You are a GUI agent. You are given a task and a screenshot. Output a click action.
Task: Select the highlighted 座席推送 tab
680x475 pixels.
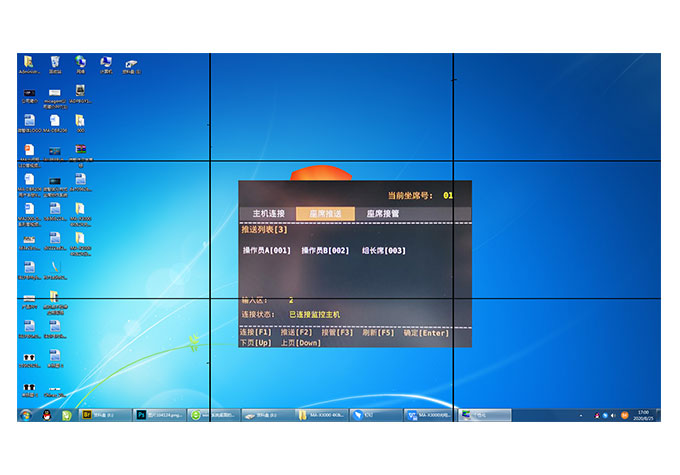[325, 213]
